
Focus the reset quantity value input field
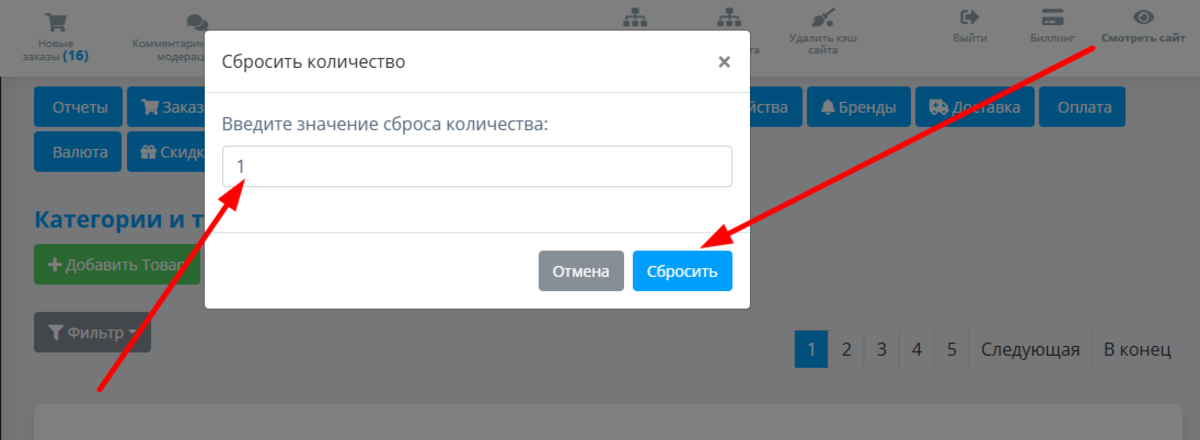click(477, 166)
